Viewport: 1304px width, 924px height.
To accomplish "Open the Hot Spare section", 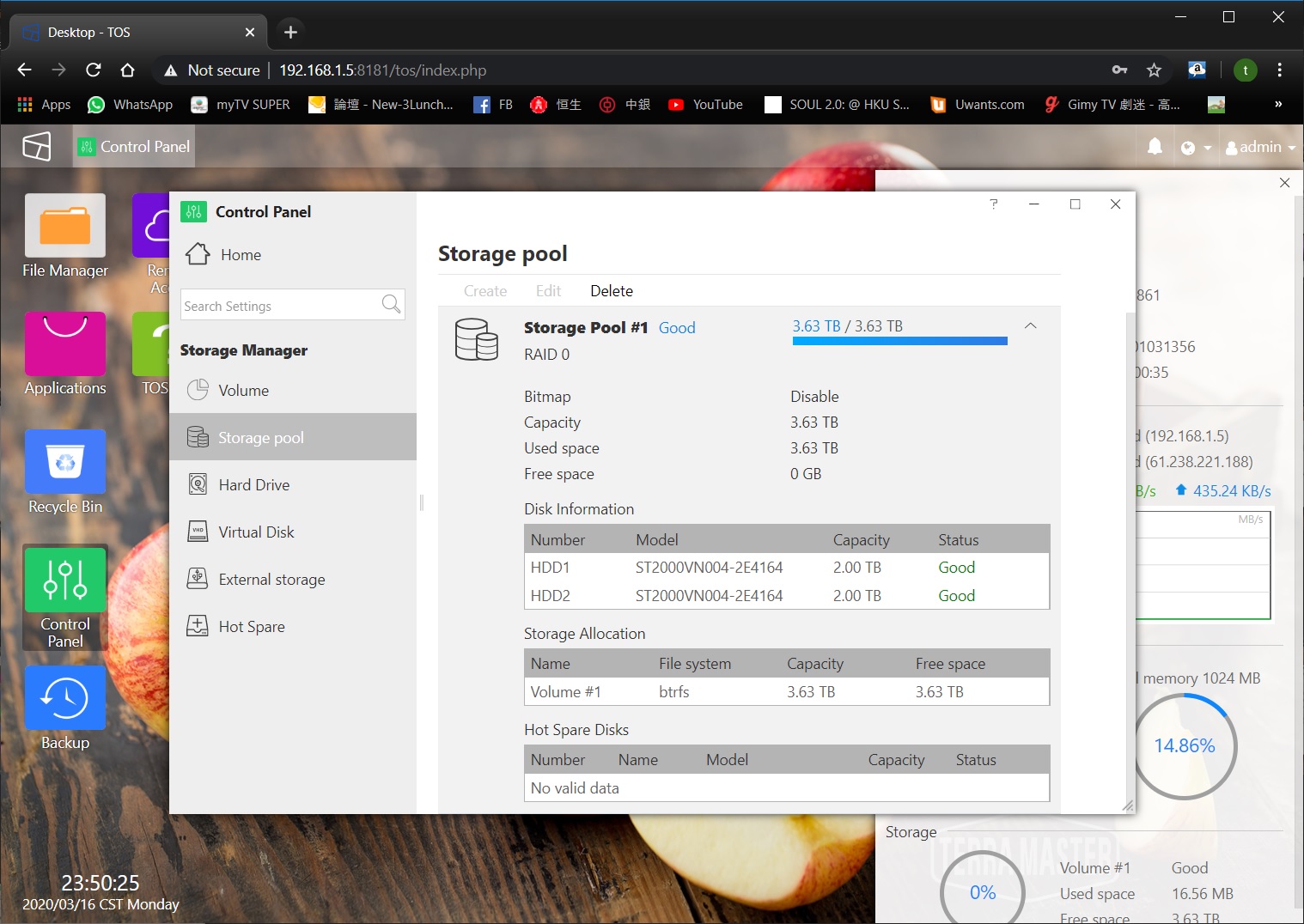I will (251, 627).
